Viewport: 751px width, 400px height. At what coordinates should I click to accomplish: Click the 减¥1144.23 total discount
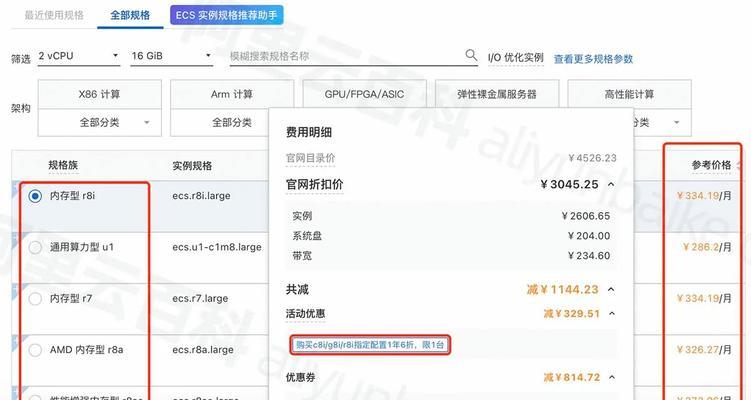[x=562, y=289]
